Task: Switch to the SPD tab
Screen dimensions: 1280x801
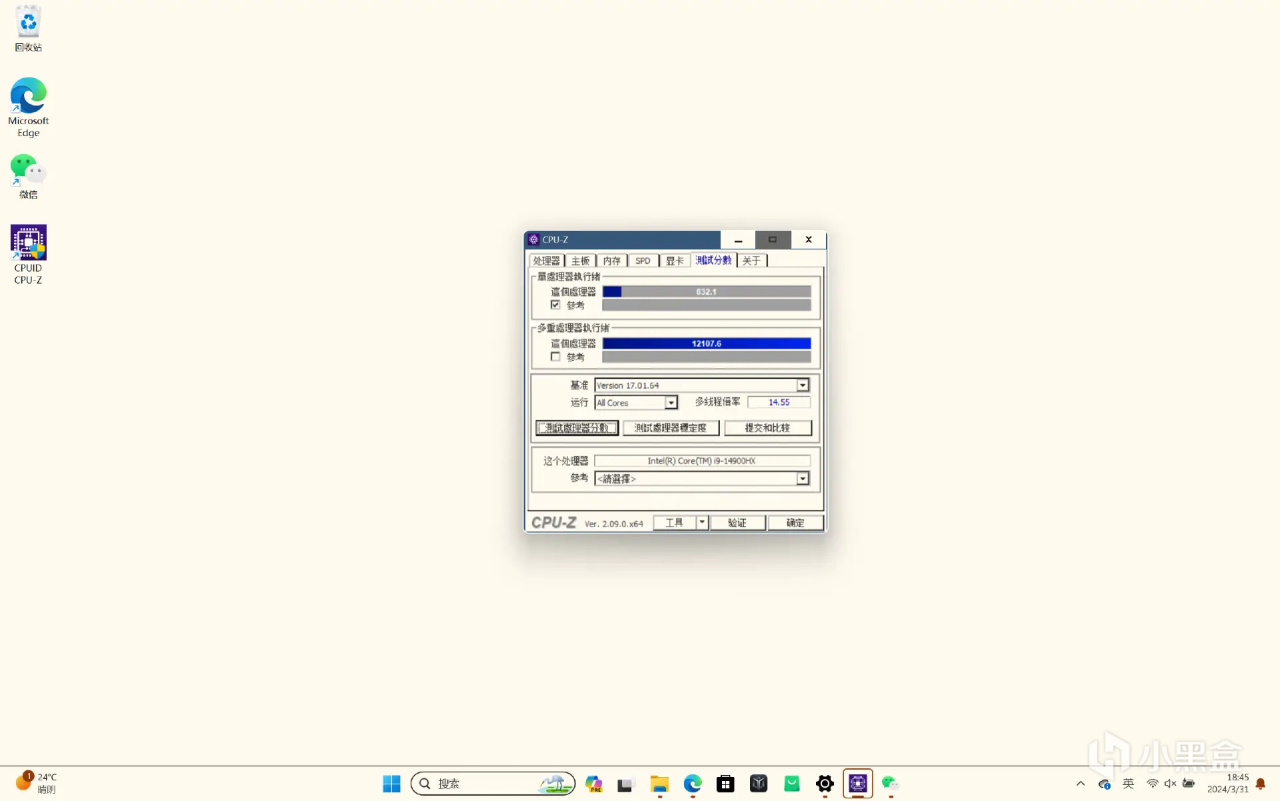Action: (643, 261)
